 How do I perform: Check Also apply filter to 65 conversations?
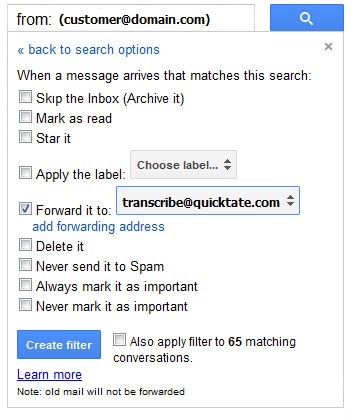(119, 340)
